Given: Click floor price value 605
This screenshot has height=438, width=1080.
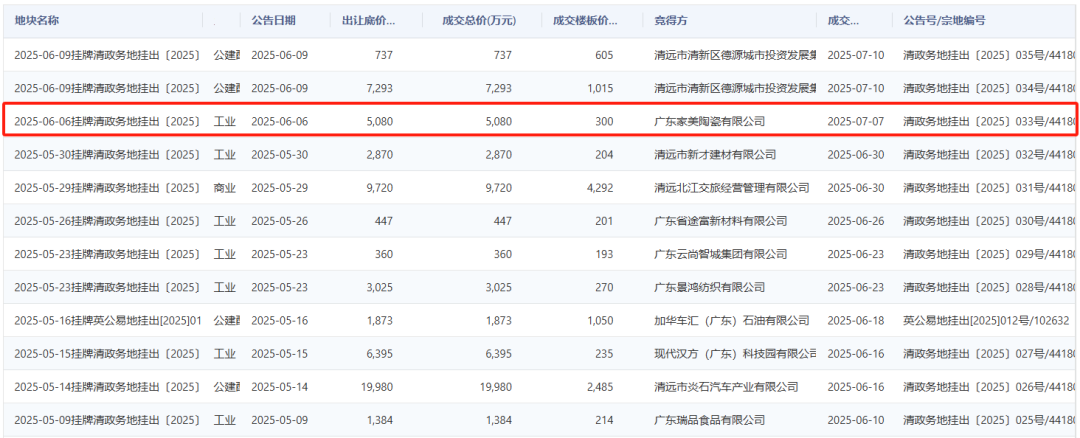Looking at the screenshot, I should [604, 54].
